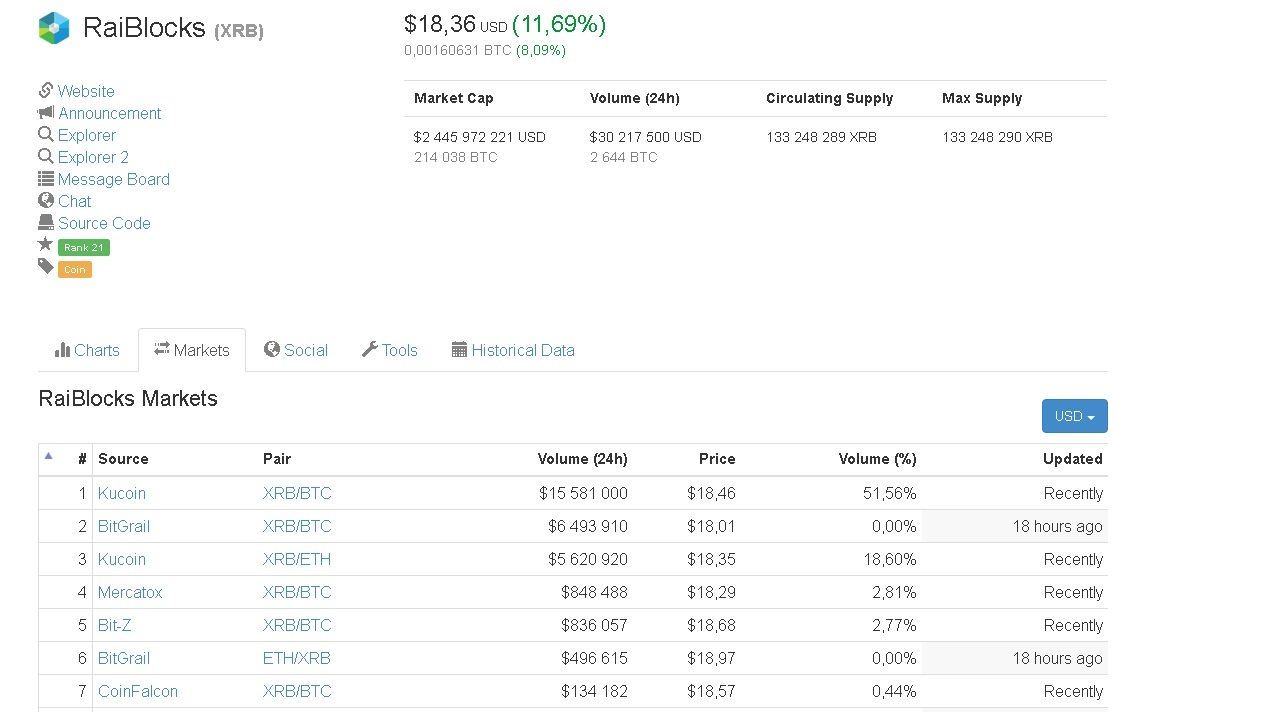Open BitGrail source in row 2
The image size is (1272, 712).
click(124, 526)
